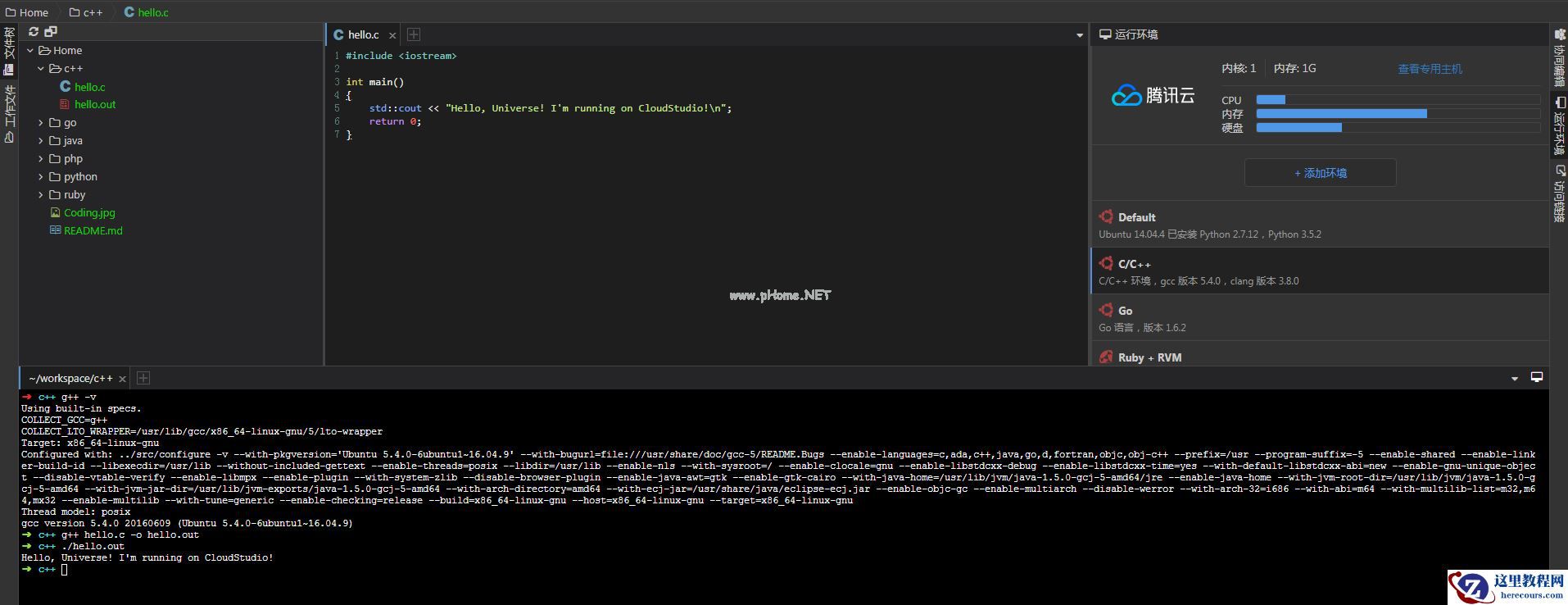The width and height of the screenshot is (1568, 605).
Task: Switch to the hello.c editor tab
Action: [x=363, y=34]
